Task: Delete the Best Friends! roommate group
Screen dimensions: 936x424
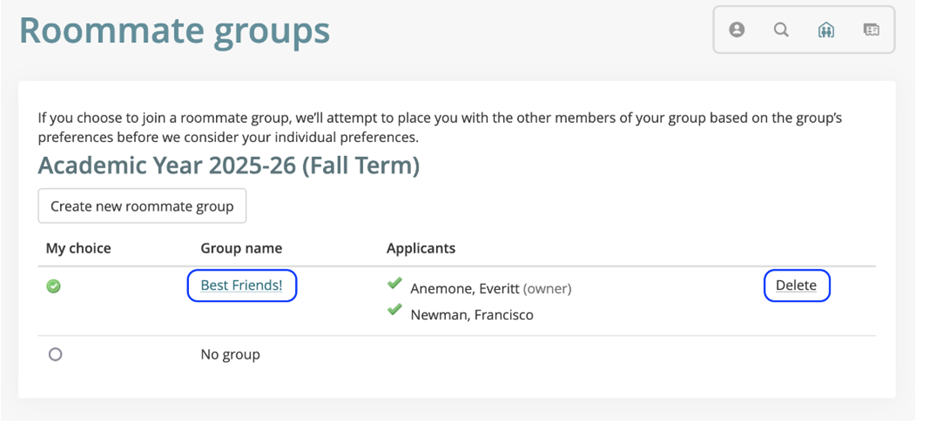Action: [x=796, y=286]
